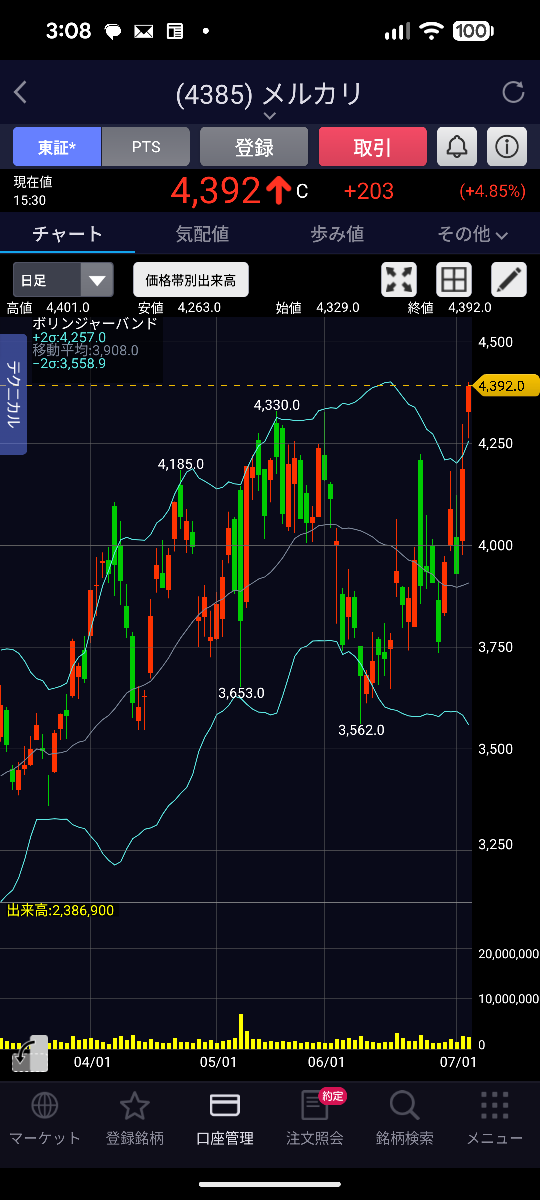This screenshot has width=540, height=1200.
Task: Tap the back arrow icon
Action: coord(20,93)
